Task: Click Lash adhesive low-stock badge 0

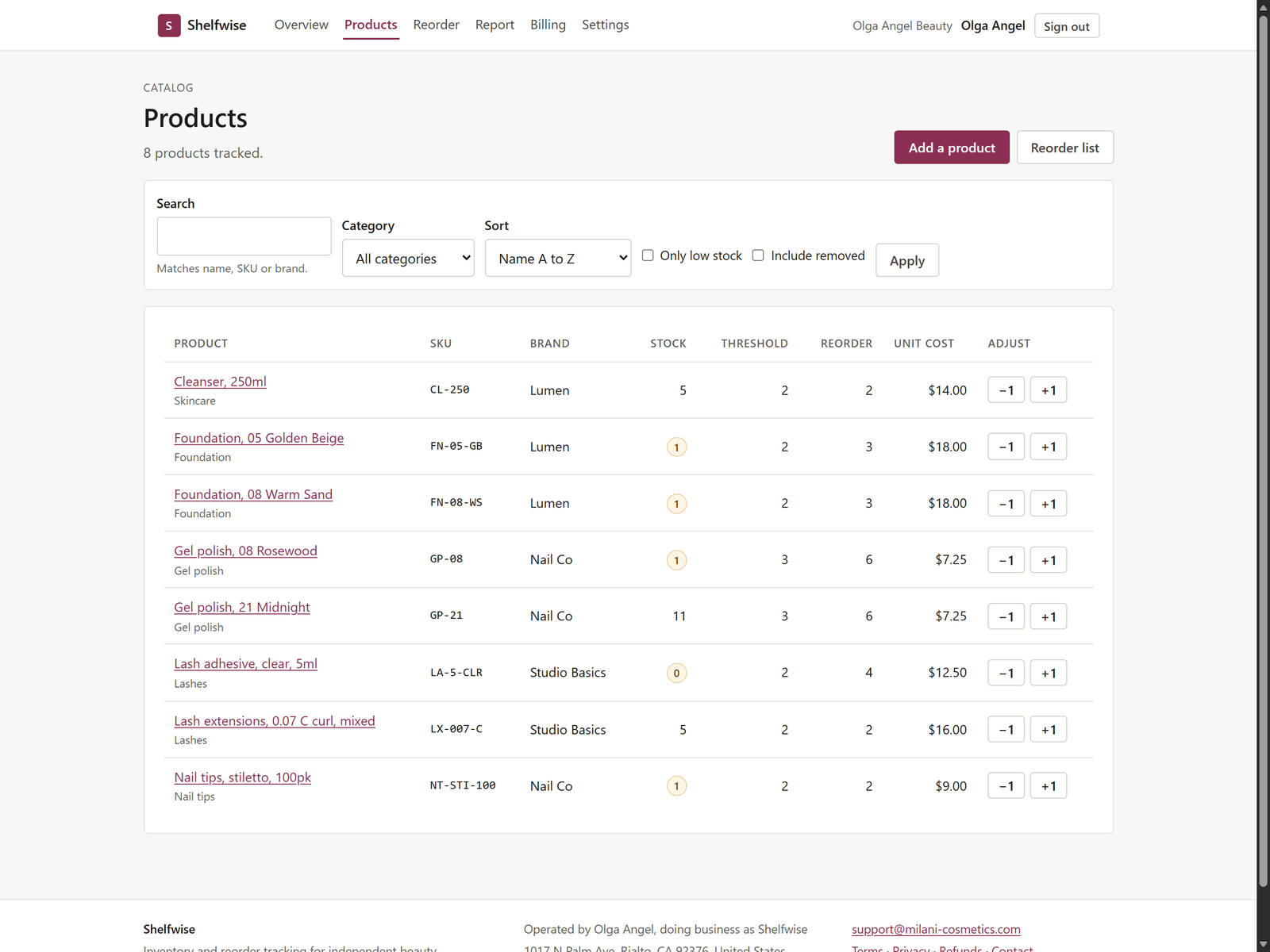Action: tap(676, 673)
